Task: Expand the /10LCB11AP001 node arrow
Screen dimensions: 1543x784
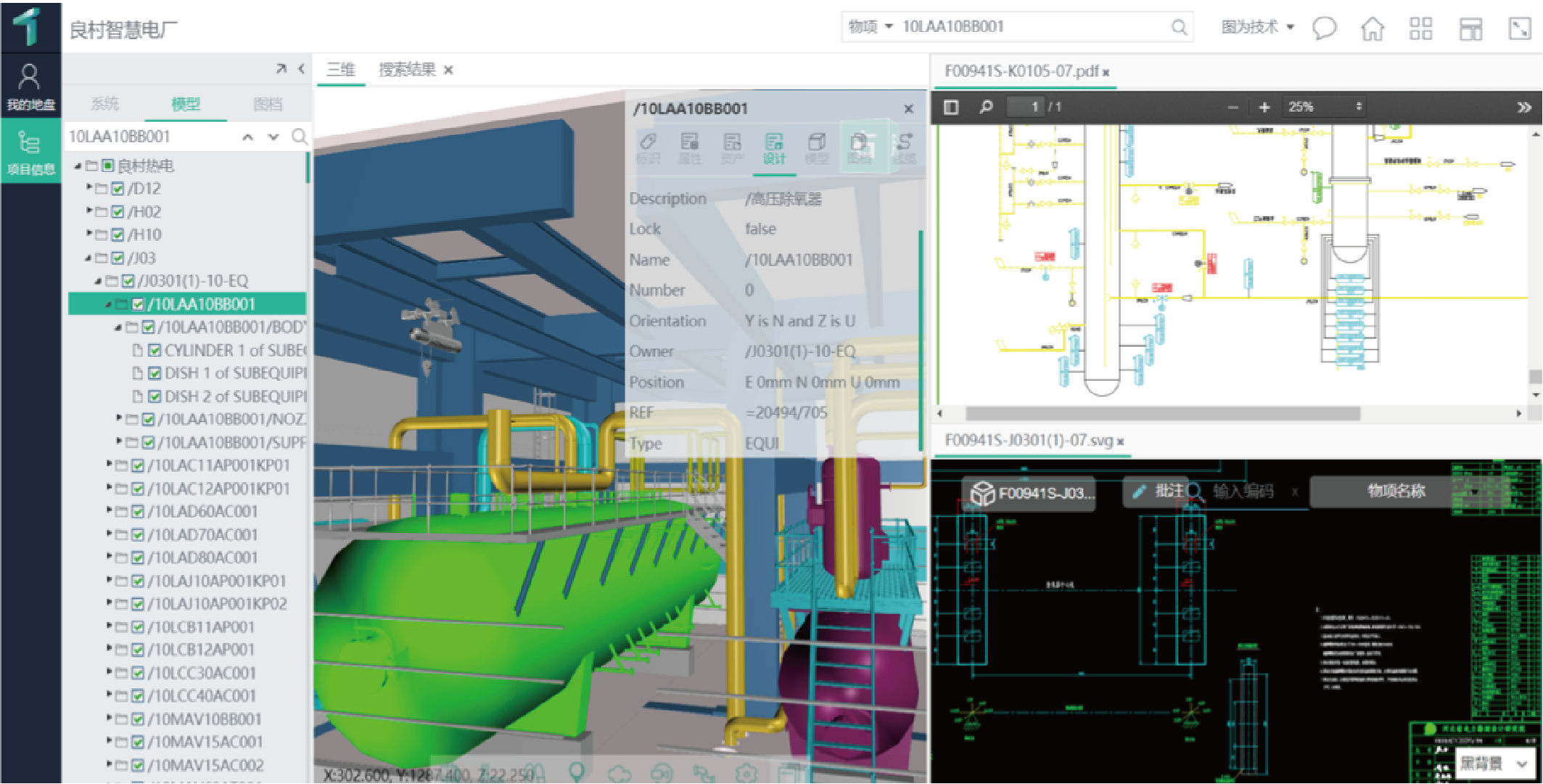Action: (110, 626)
